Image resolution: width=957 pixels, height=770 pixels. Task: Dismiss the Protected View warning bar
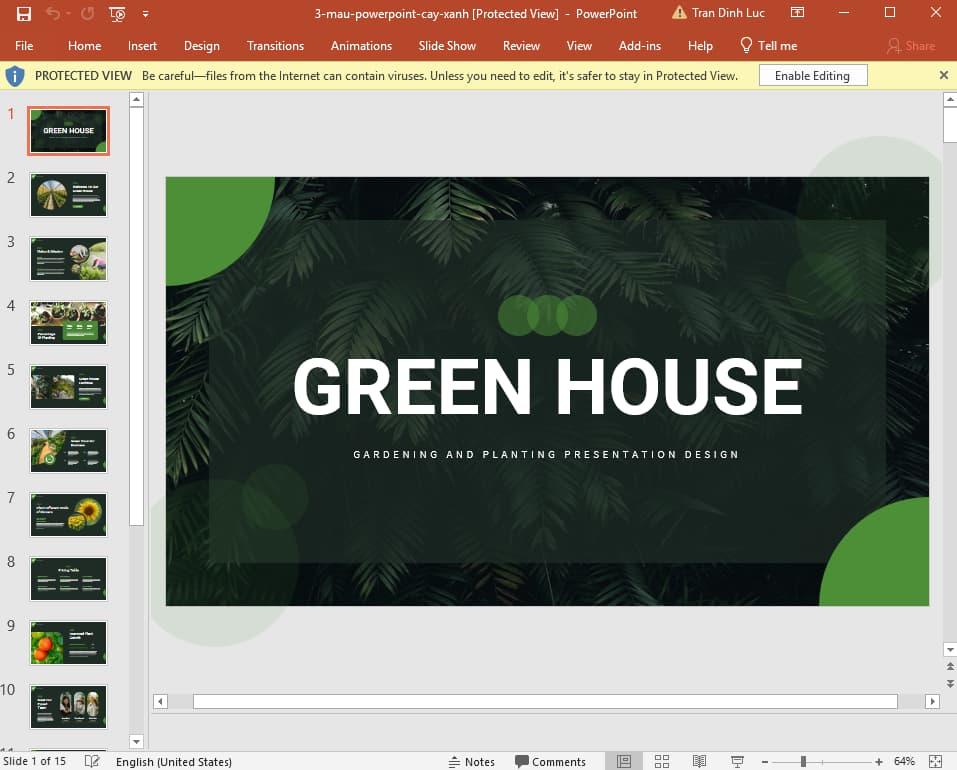(943, 75)
